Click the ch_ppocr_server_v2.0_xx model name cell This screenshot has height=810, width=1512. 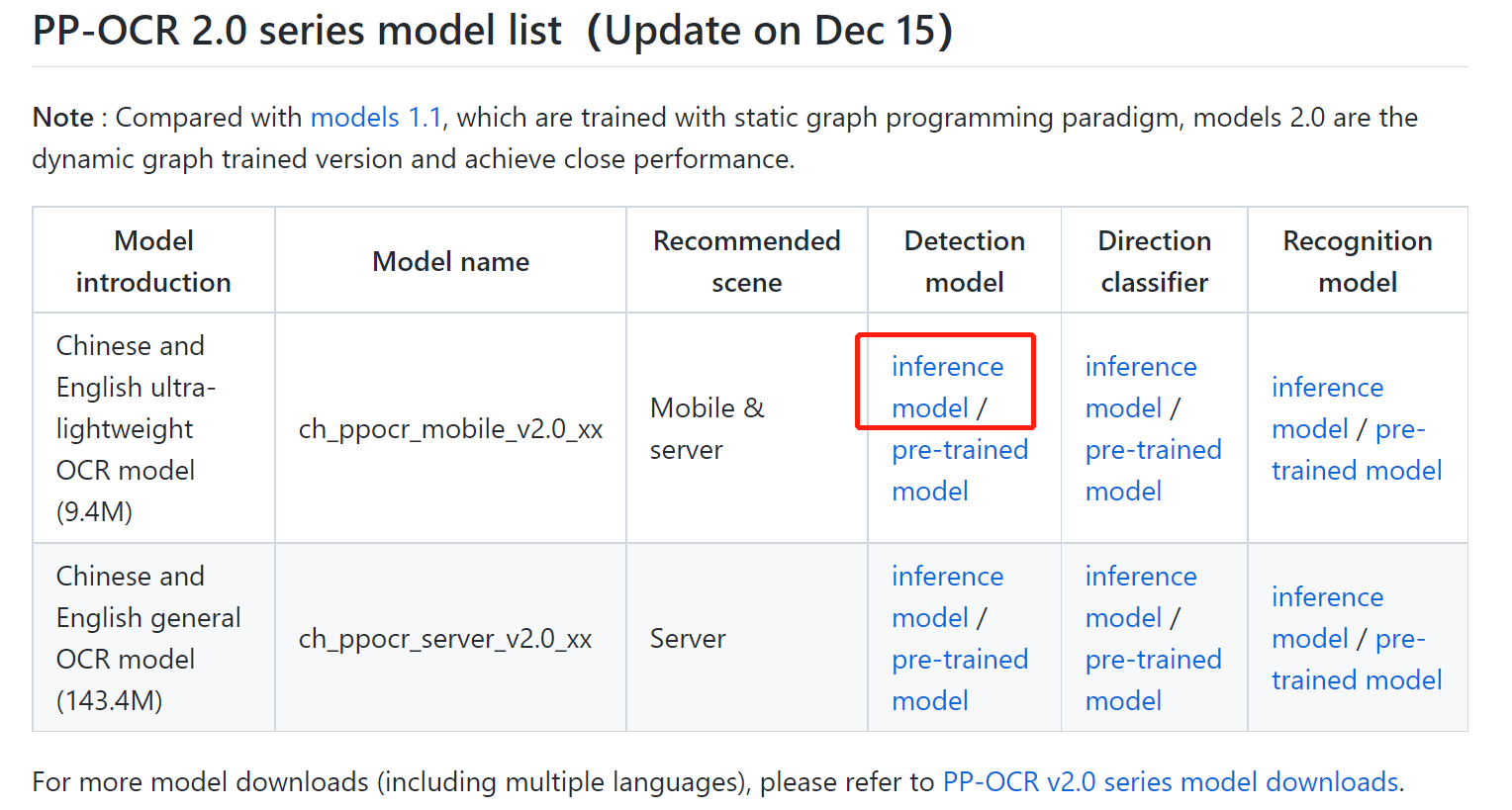tap(445, 639)
